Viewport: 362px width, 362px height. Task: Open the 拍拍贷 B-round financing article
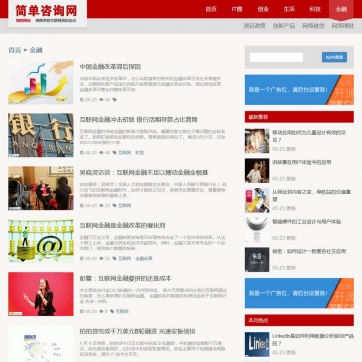[x=137, y=331]
